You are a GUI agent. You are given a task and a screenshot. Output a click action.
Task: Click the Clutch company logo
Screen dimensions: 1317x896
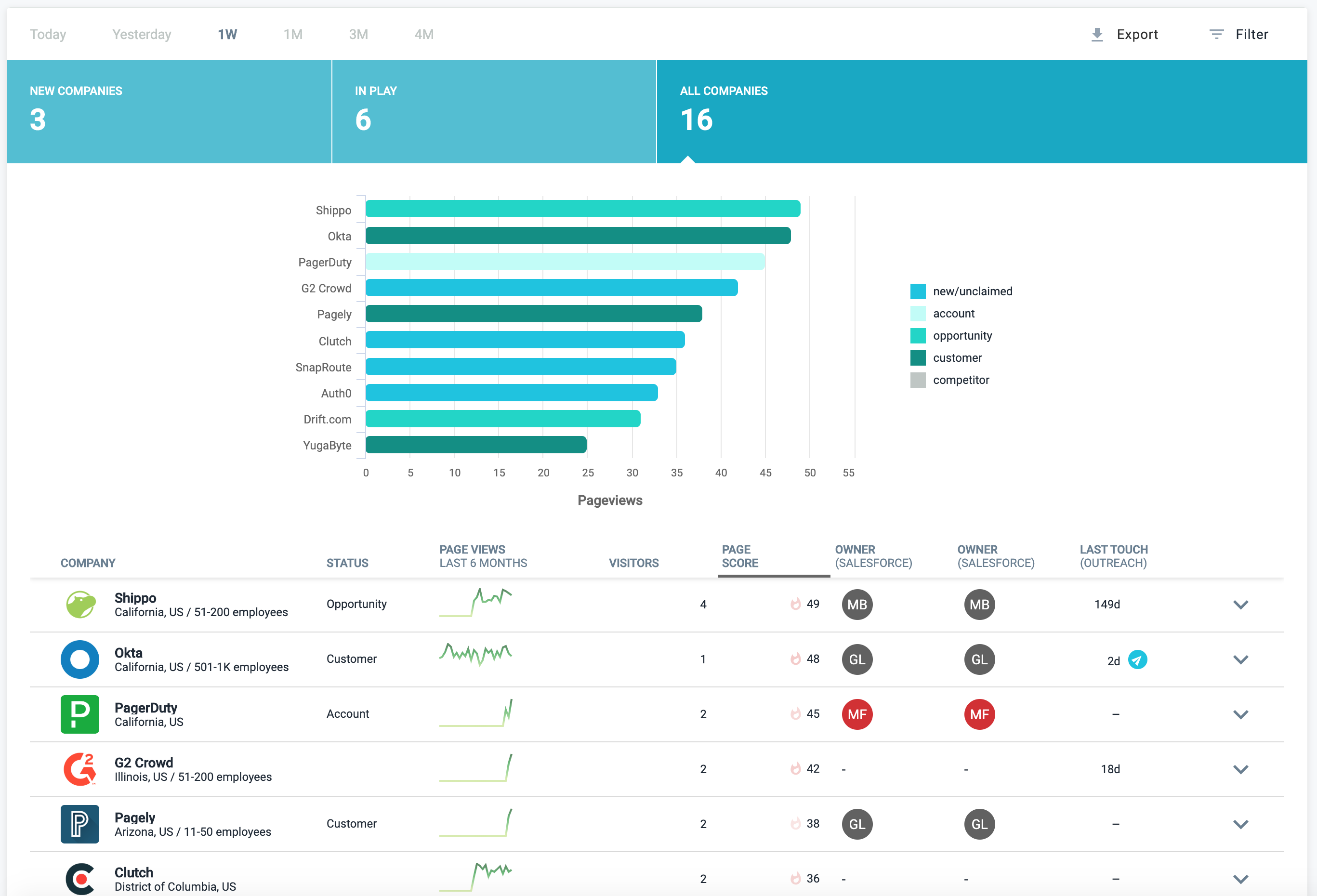tap(80, 879)
